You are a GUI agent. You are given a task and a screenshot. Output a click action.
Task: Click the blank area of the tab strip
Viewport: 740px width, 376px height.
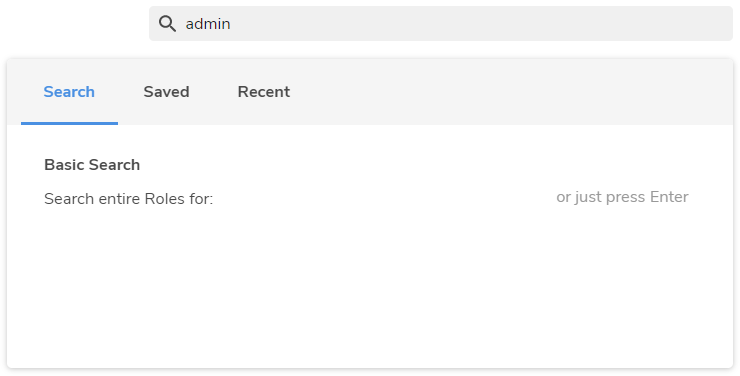point(510,92)
